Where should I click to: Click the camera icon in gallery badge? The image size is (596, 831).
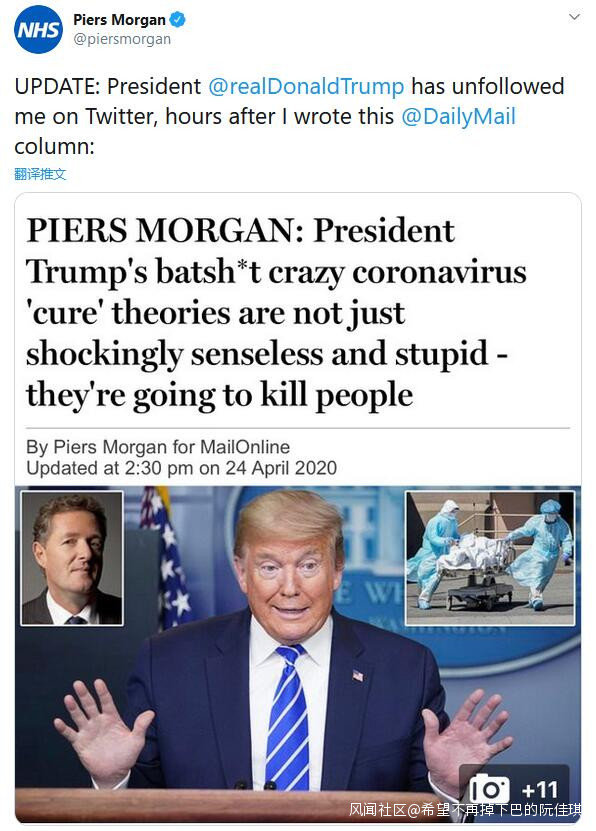click(490, 790)
